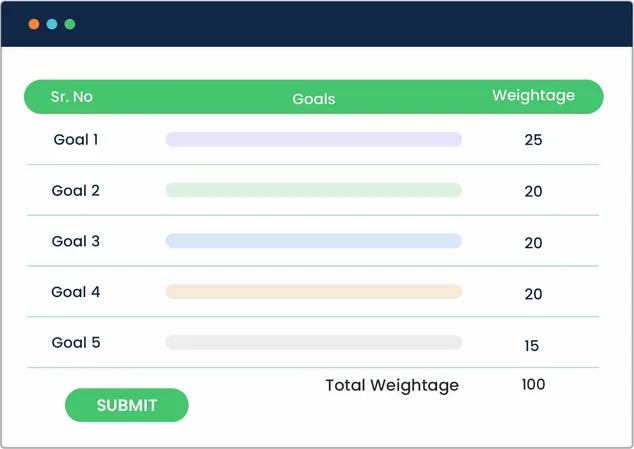Click the green window dot

[70, 24]
